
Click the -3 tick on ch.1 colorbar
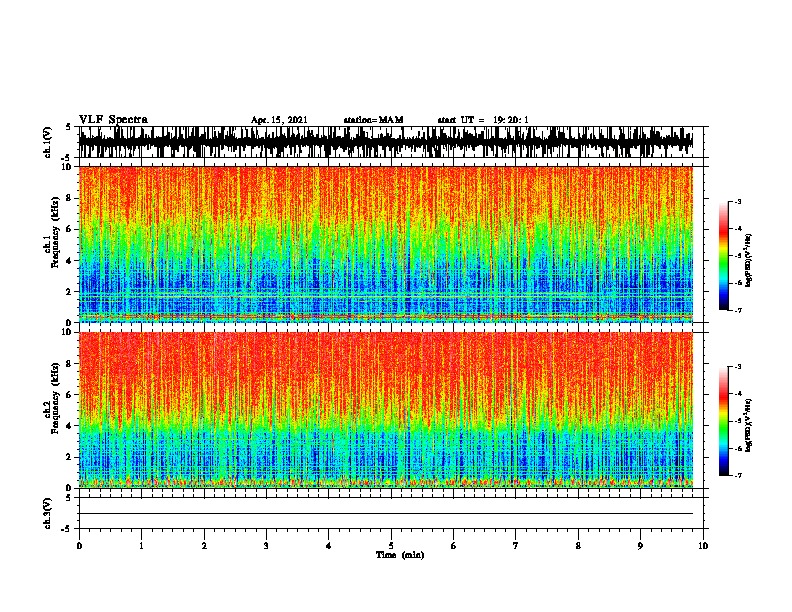(x=738, y=201)
